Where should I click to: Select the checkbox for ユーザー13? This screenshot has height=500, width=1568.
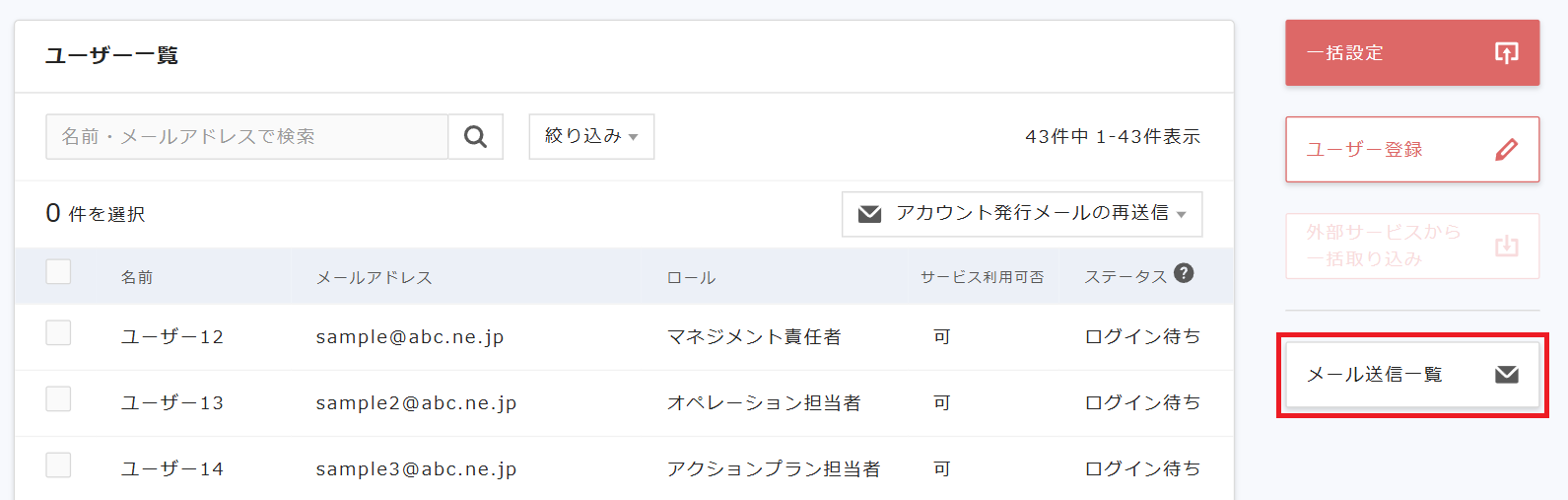[58, 399]
